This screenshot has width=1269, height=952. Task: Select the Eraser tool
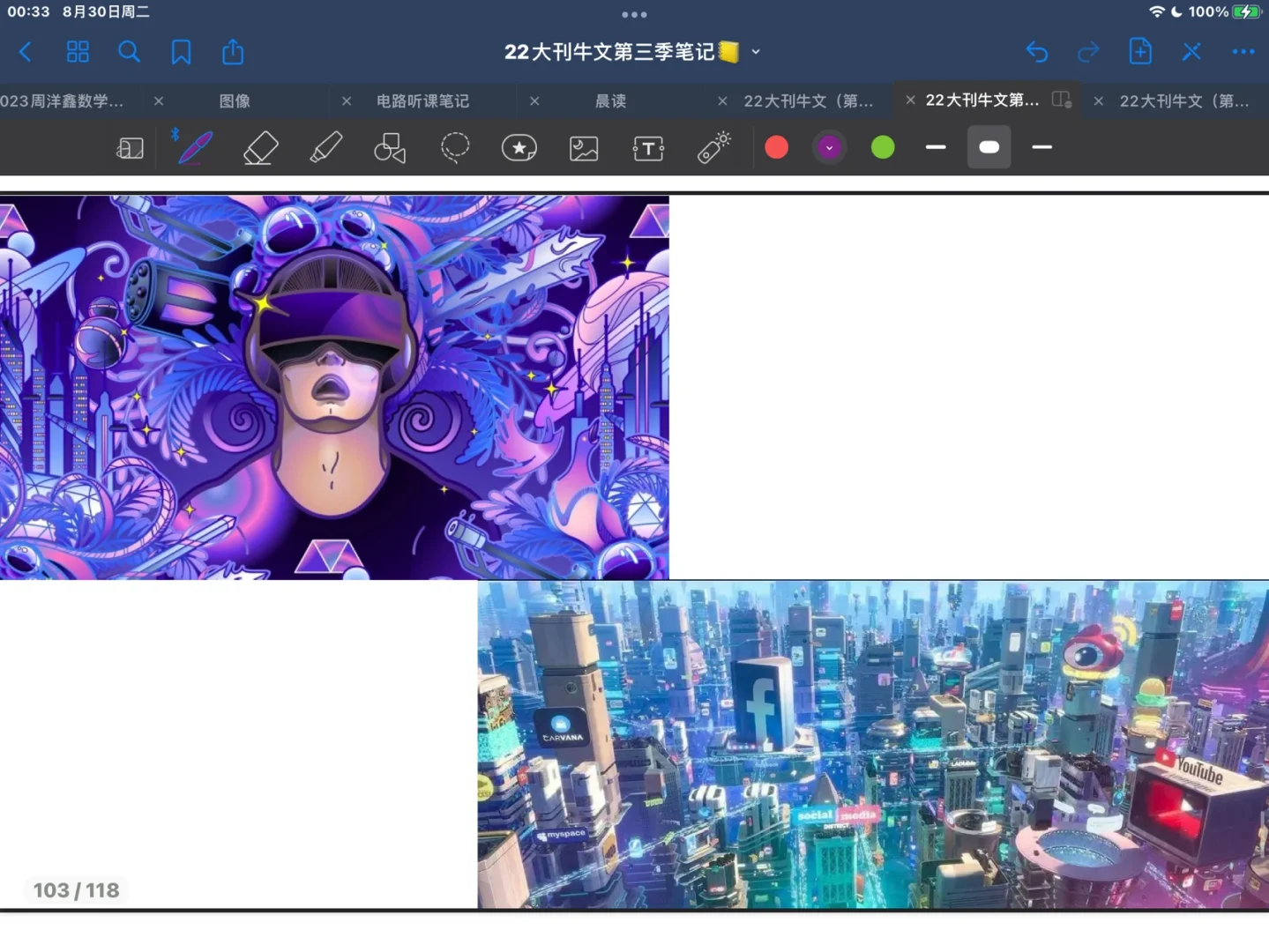260,148
